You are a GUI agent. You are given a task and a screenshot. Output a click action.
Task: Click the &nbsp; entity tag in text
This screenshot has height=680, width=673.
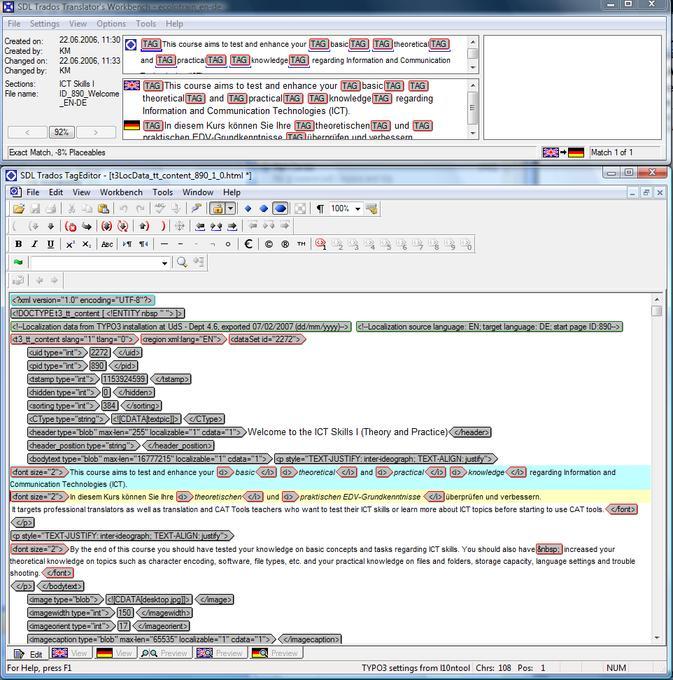point(549,549)
